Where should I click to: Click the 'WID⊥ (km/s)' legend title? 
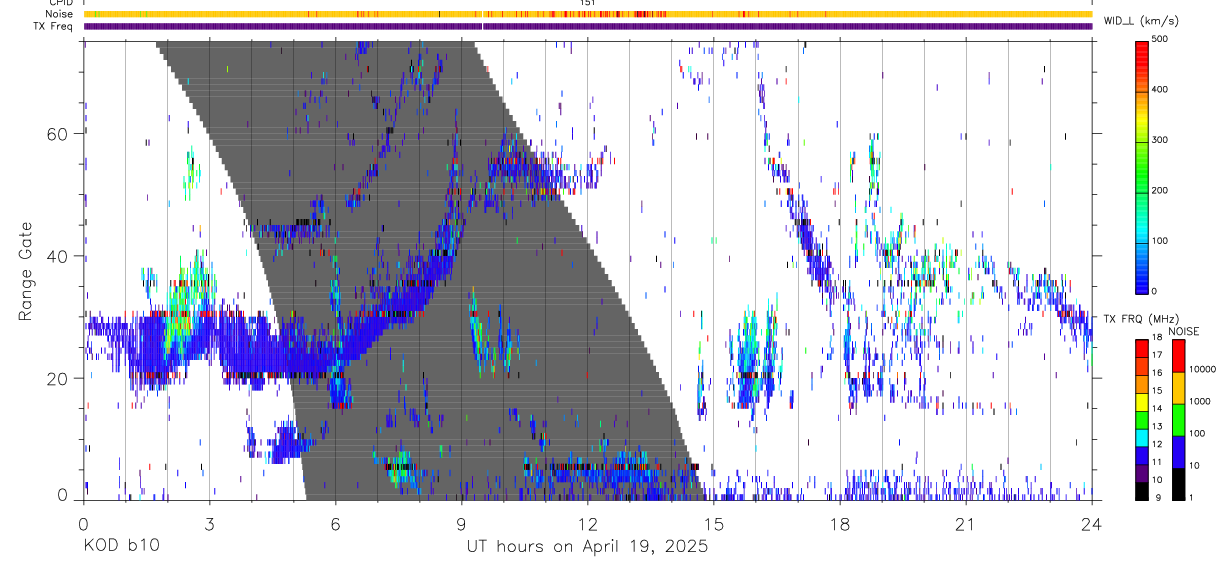tap(1143, 21)
